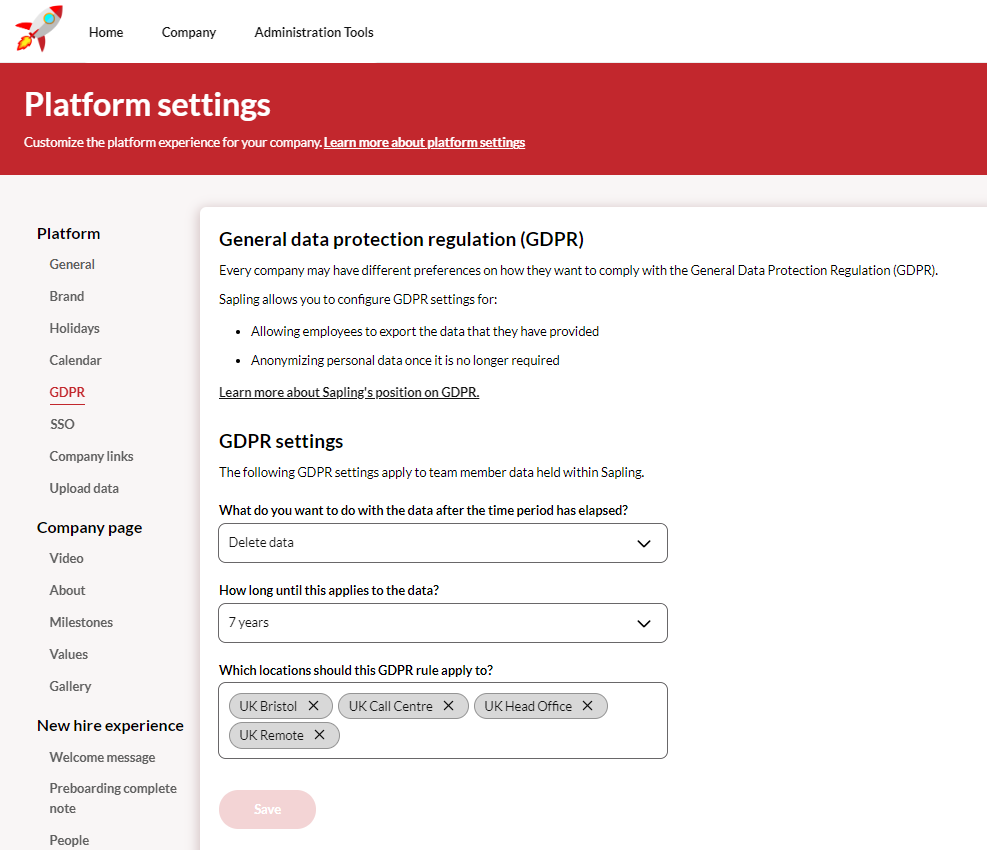Remove the UK Call Centre tag
The width and height of the screenshot is (987, 850).
[x=449, y=706]
